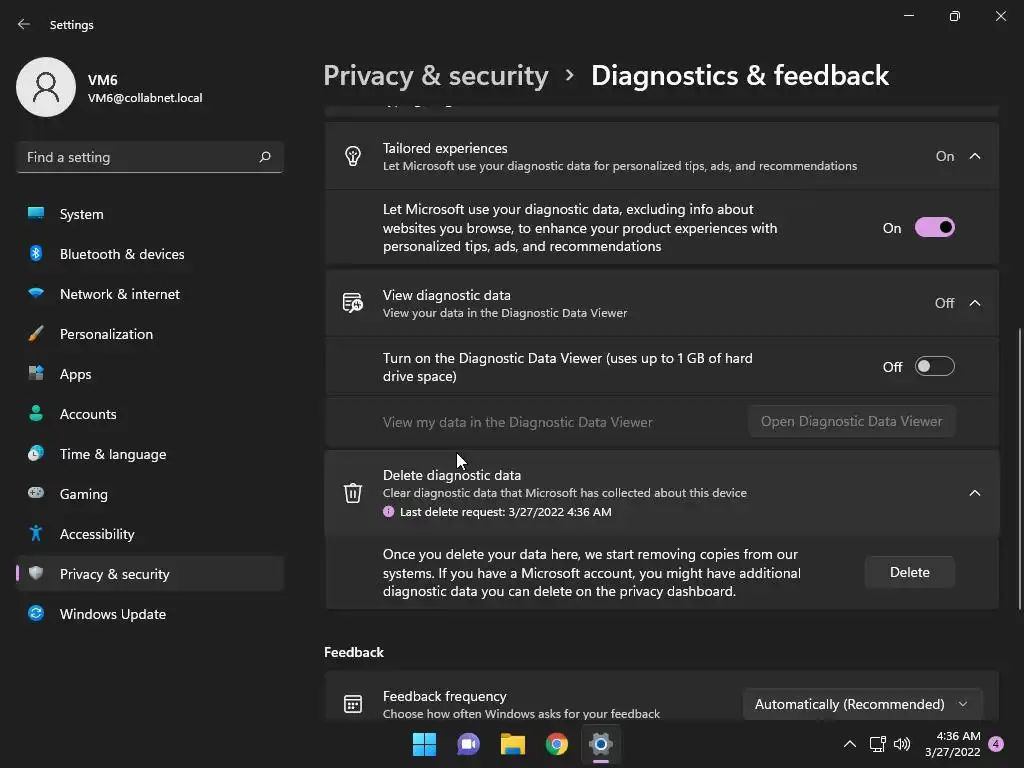Collapse the Delete diagnostic data section
The width and height of the screenshot is (1024, 768).
click(x=975, y=493)
